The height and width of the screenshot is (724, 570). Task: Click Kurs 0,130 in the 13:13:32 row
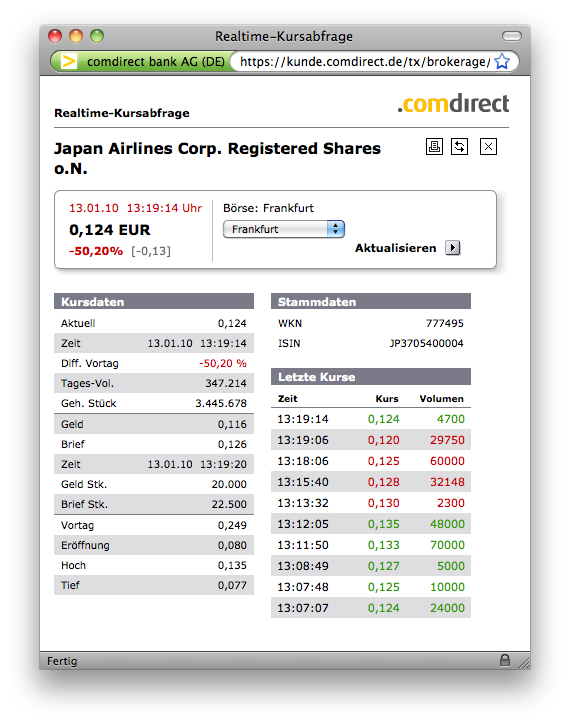point(383,503)
